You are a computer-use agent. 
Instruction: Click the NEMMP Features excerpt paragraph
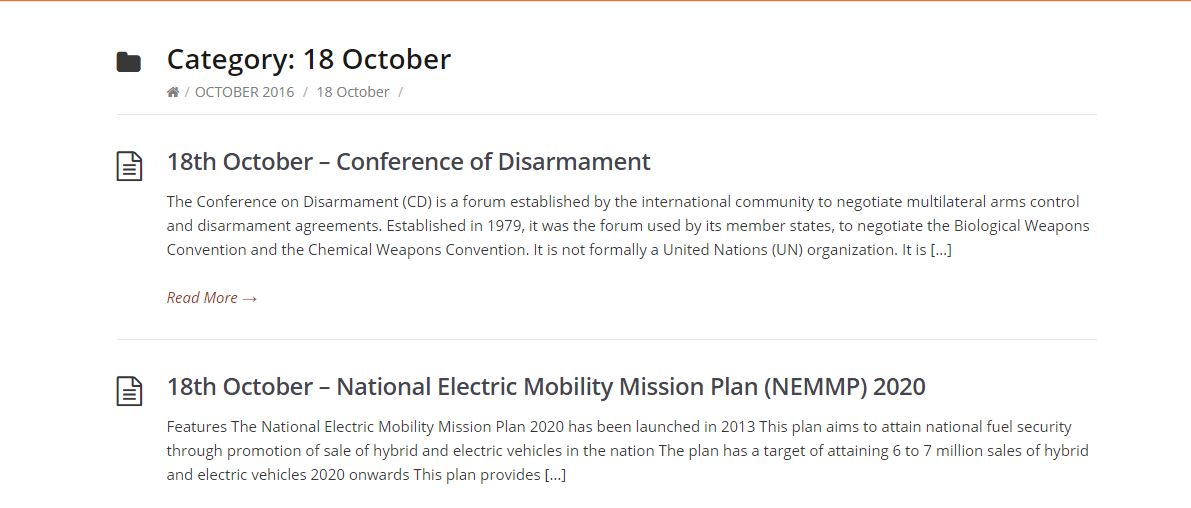tap(627, 451)
